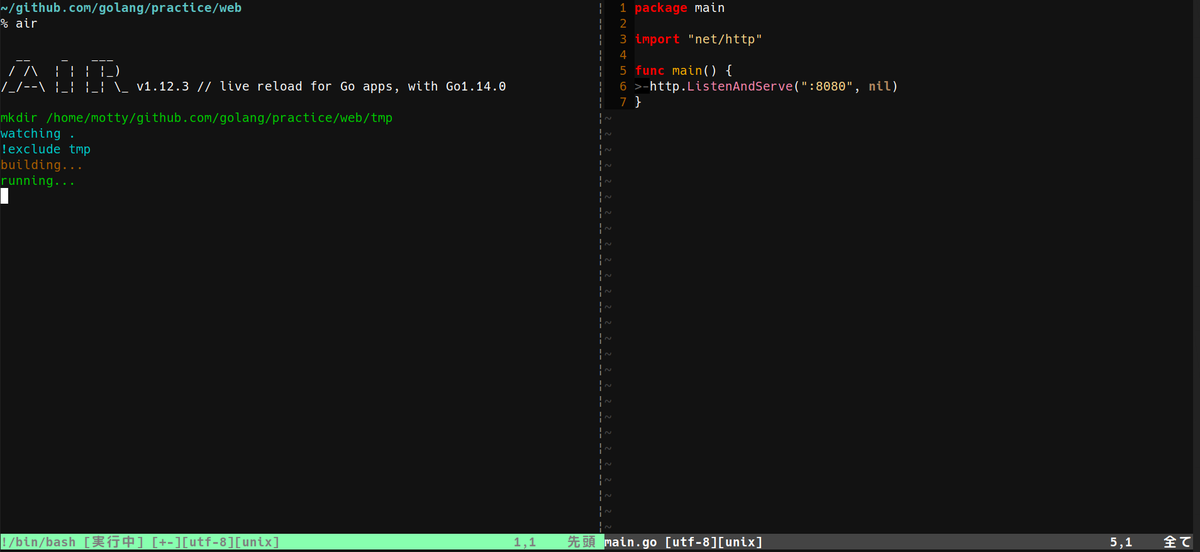The width and height of the screenshot is (1200, 552).
Task: Click the closing brace on line 7
Action: [638, 102]
